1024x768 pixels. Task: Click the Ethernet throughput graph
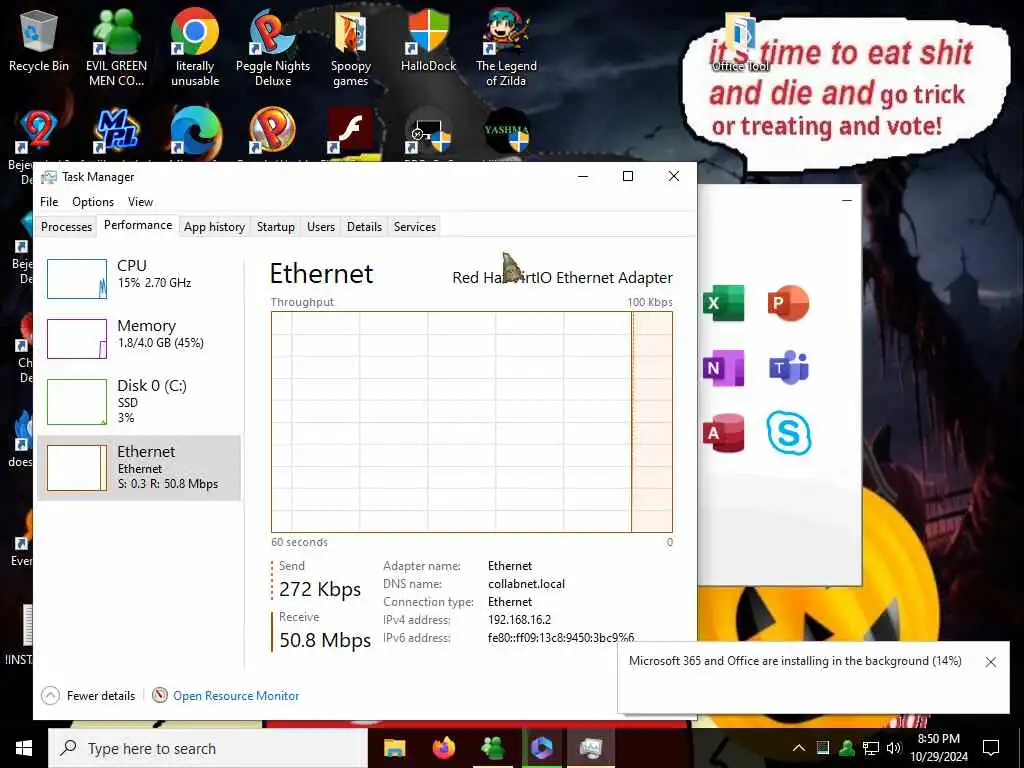point(472,422)
